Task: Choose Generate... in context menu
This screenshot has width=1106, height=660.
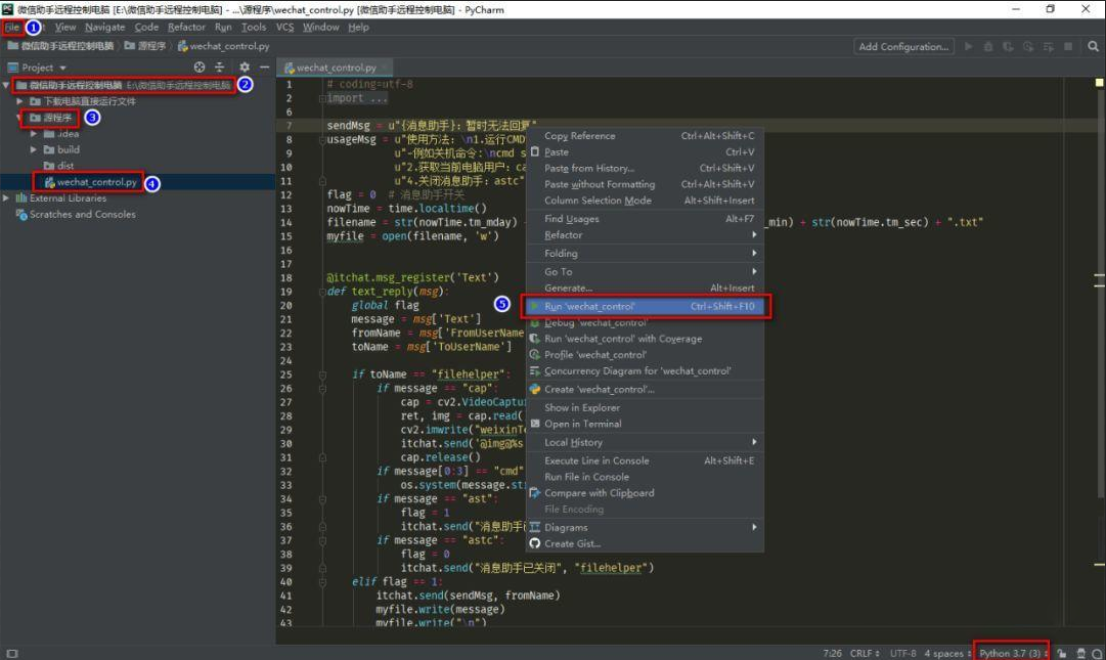Action: point(645,288)
